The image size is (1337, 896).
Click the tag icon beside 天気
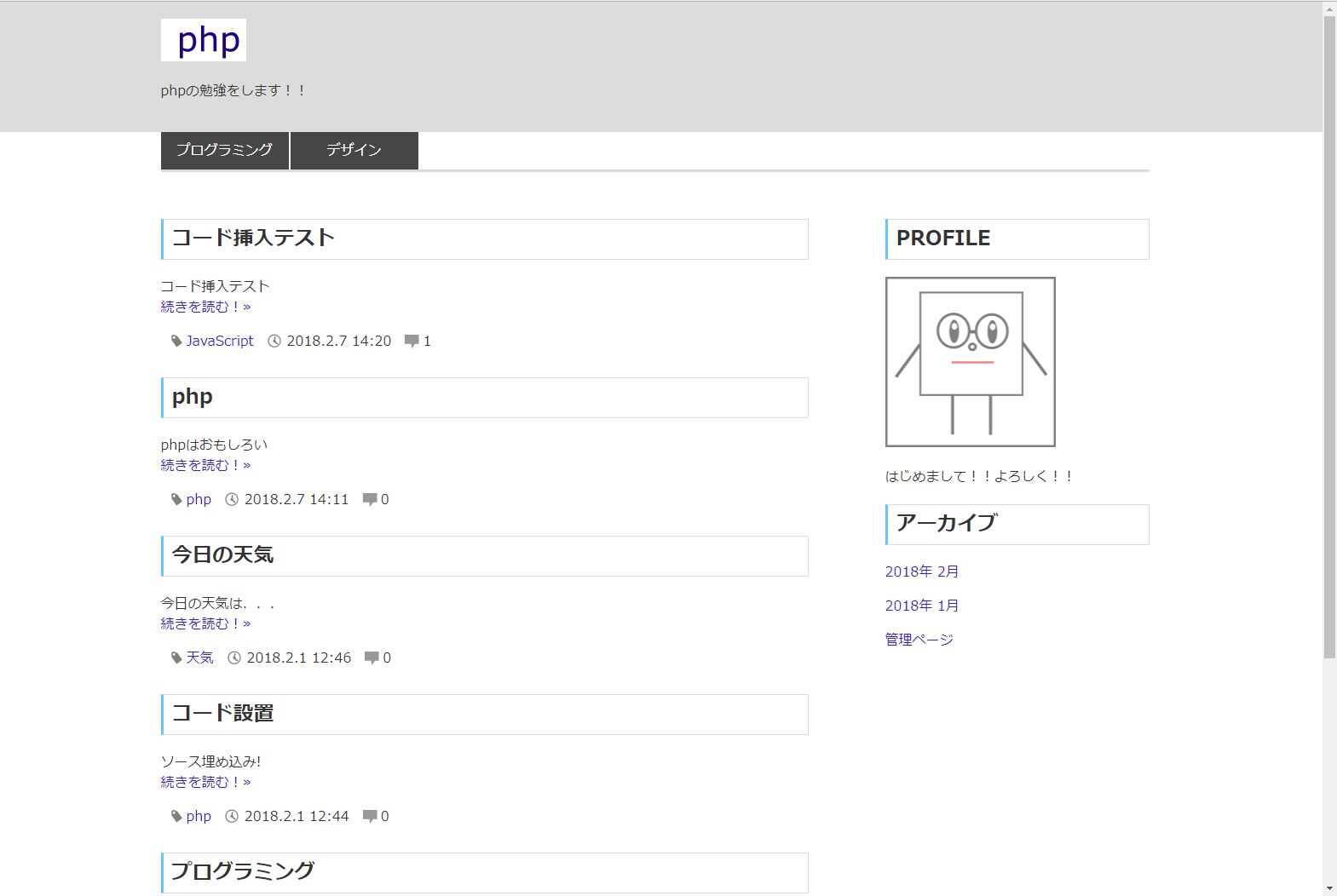(x=176, y=658)
